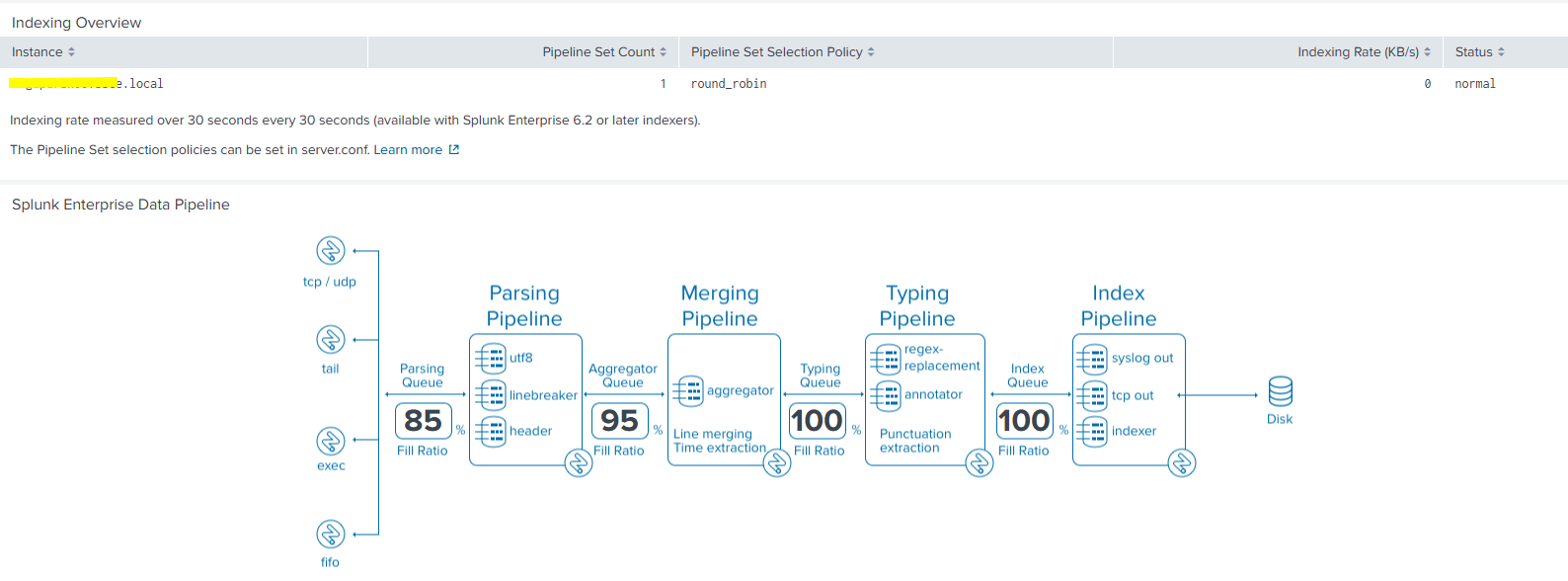Sort table by Instance column
The image size is (1568, 581).
point(43,52)
